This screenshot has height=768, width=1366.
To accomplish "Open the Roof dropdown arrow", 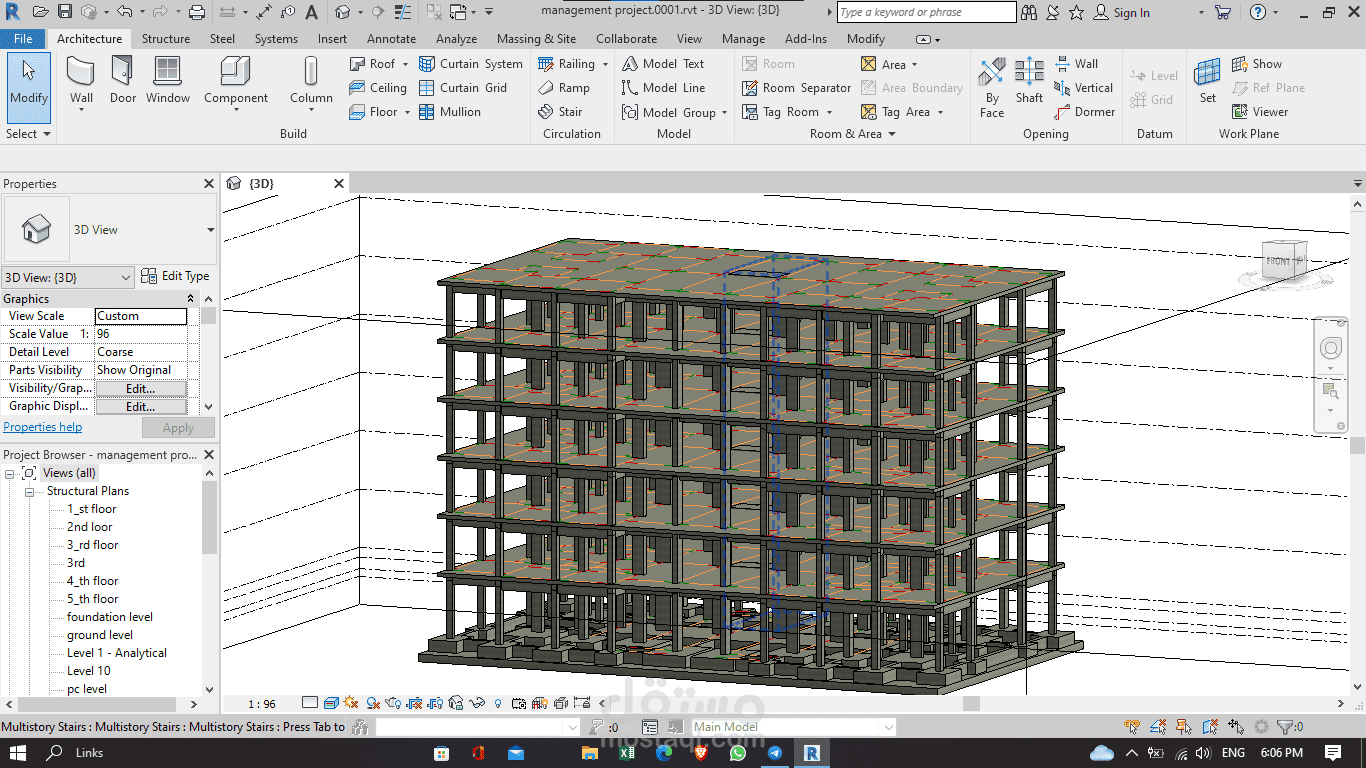I will coord(406,64).
